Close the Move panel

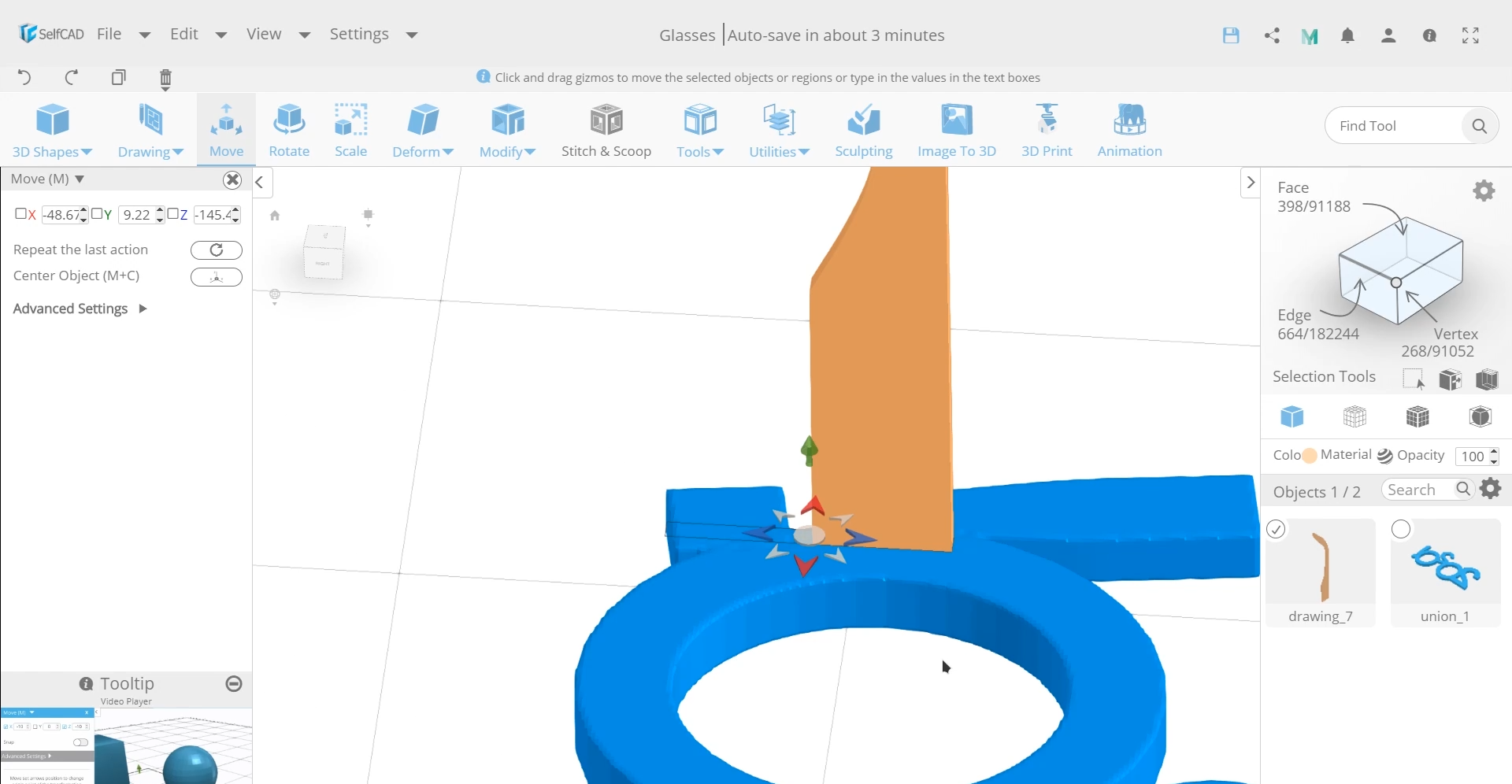(232, 180)
